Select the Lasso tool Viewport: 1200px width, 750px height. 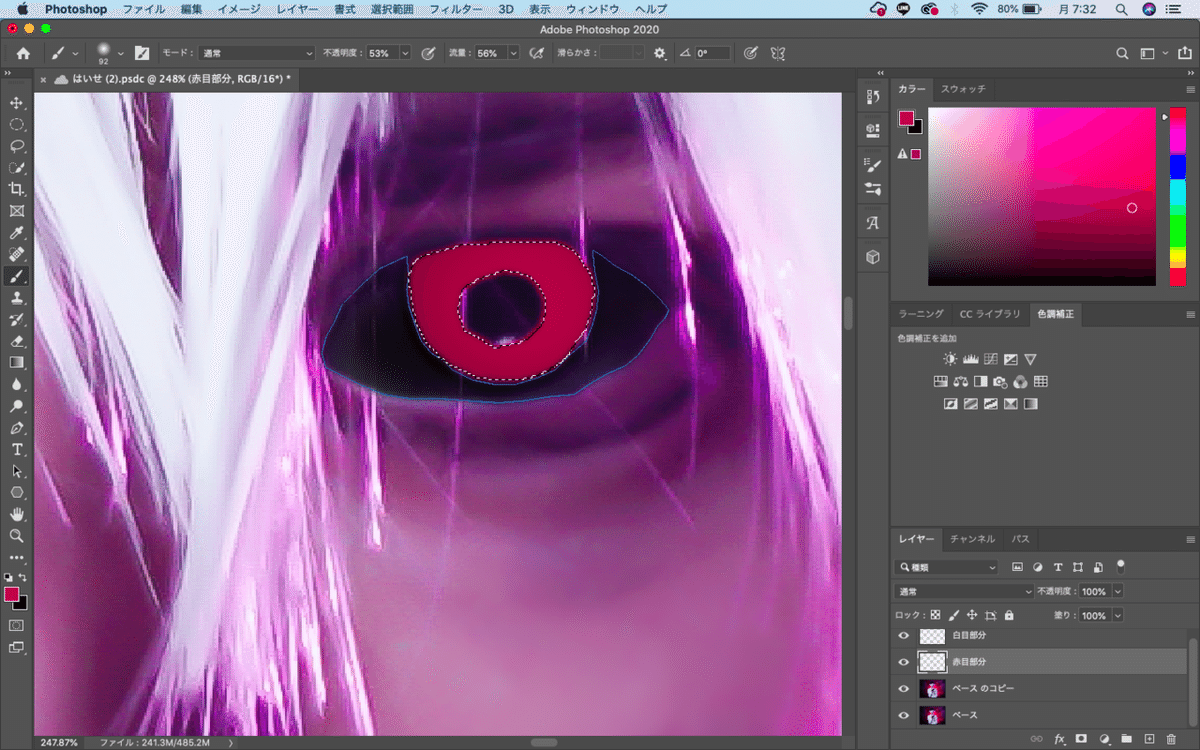coord(17,146)
